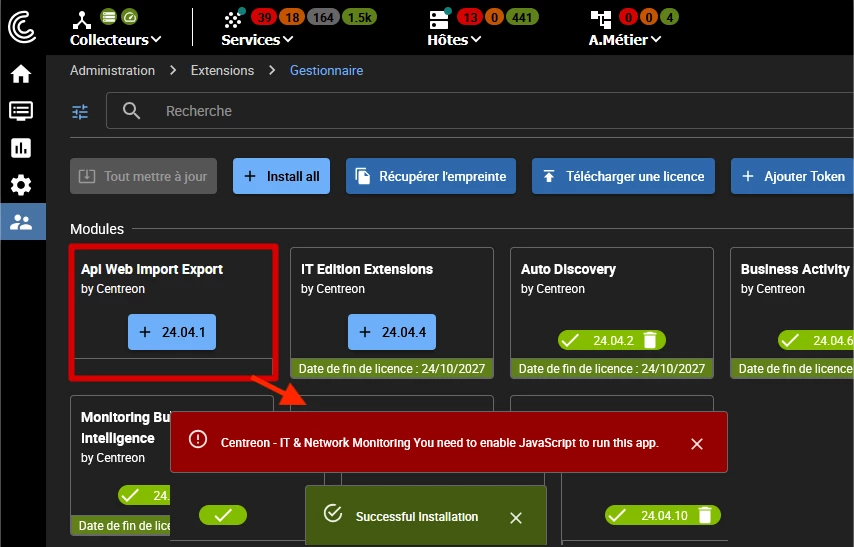Go to Administration breadcrumb
Image resolution: width=854 pixels, height=547 pixels.
112,70
